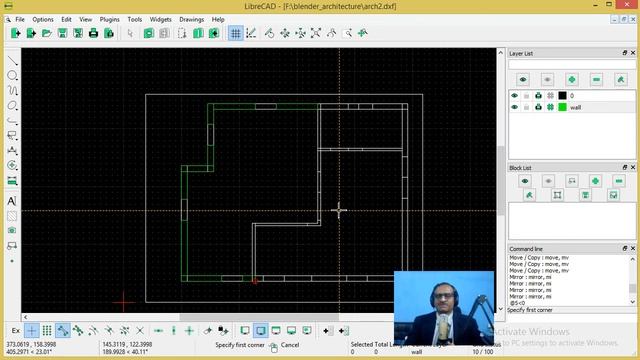Click the Print Preview icon
Image resolution: width=640 pixels, height=360 pixels.
click(x=109, y=33)
